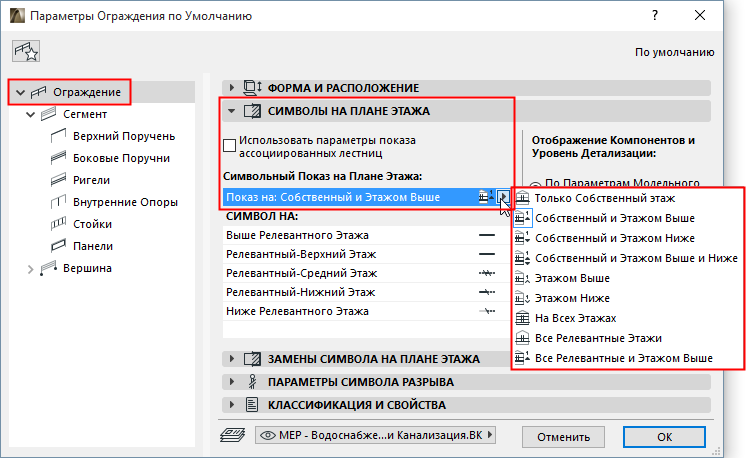Click line symbol for Релевантный-Верхний Этаж
Screen dimensions: 746x458
[x=487, y=254]
